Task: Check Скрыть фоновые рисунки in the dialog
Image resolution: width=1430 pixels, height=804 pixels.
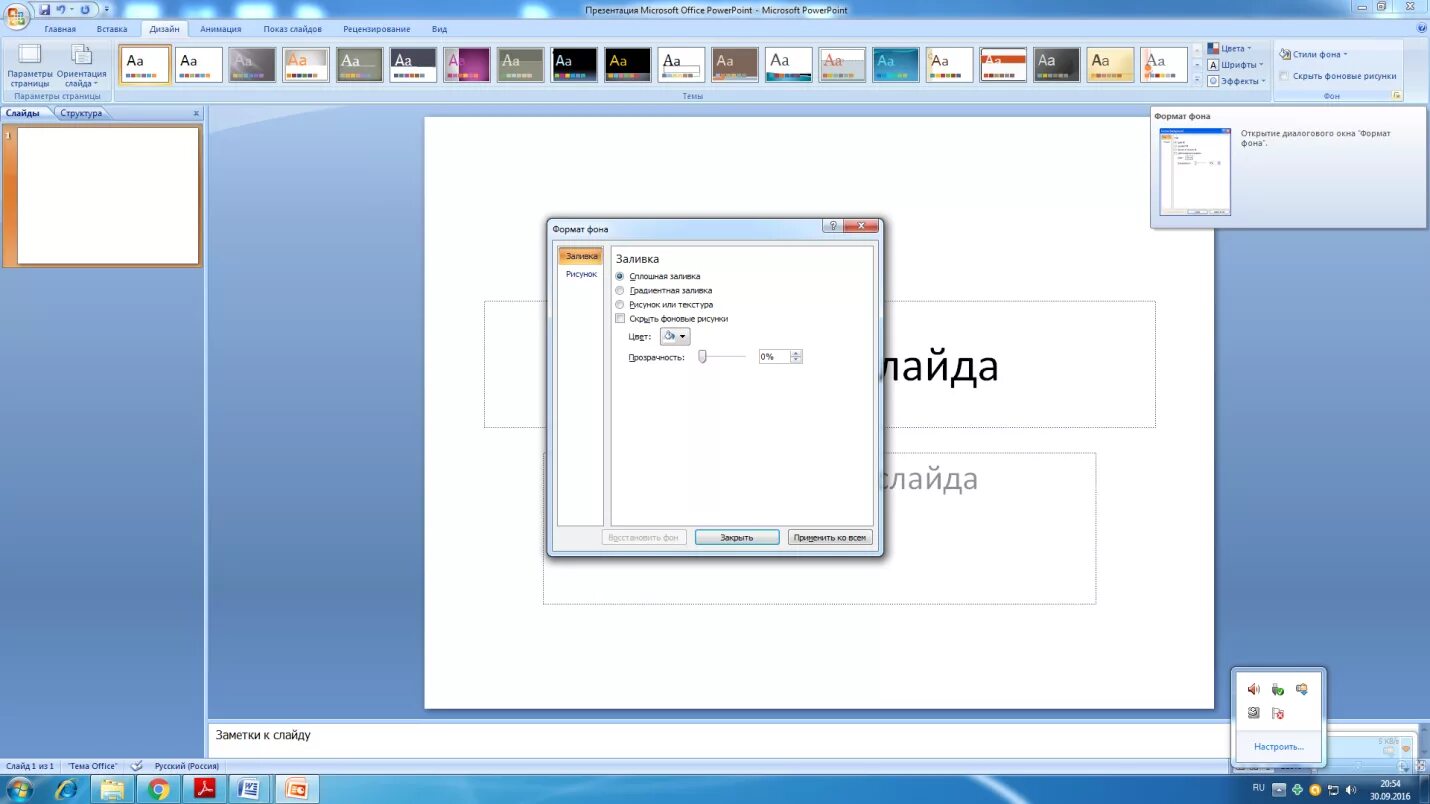Action: click(x=620, y=318)
